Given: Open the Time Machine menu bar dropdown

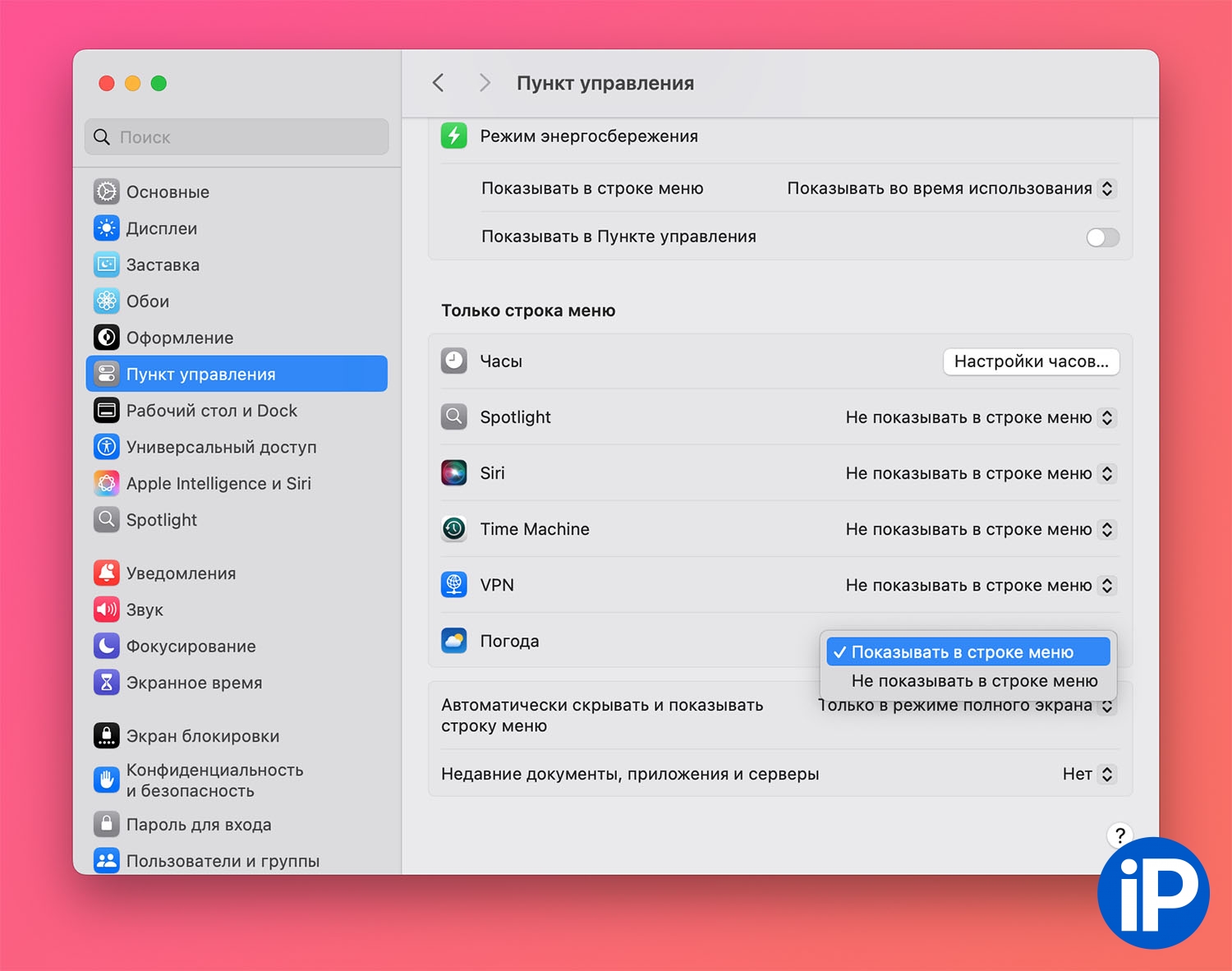Looking at the screenshot, I should (x=981, y=529).
